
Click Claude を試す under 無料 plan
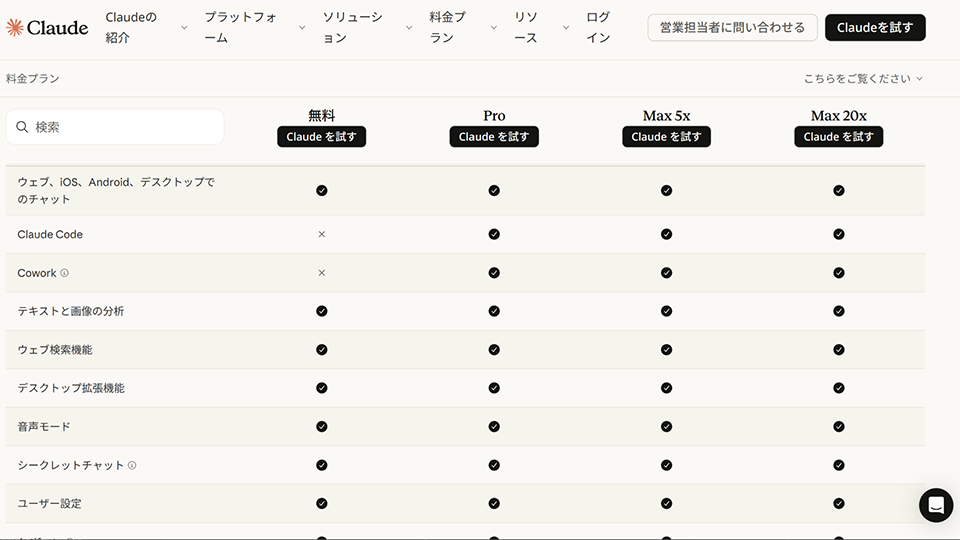coord(321,137)
